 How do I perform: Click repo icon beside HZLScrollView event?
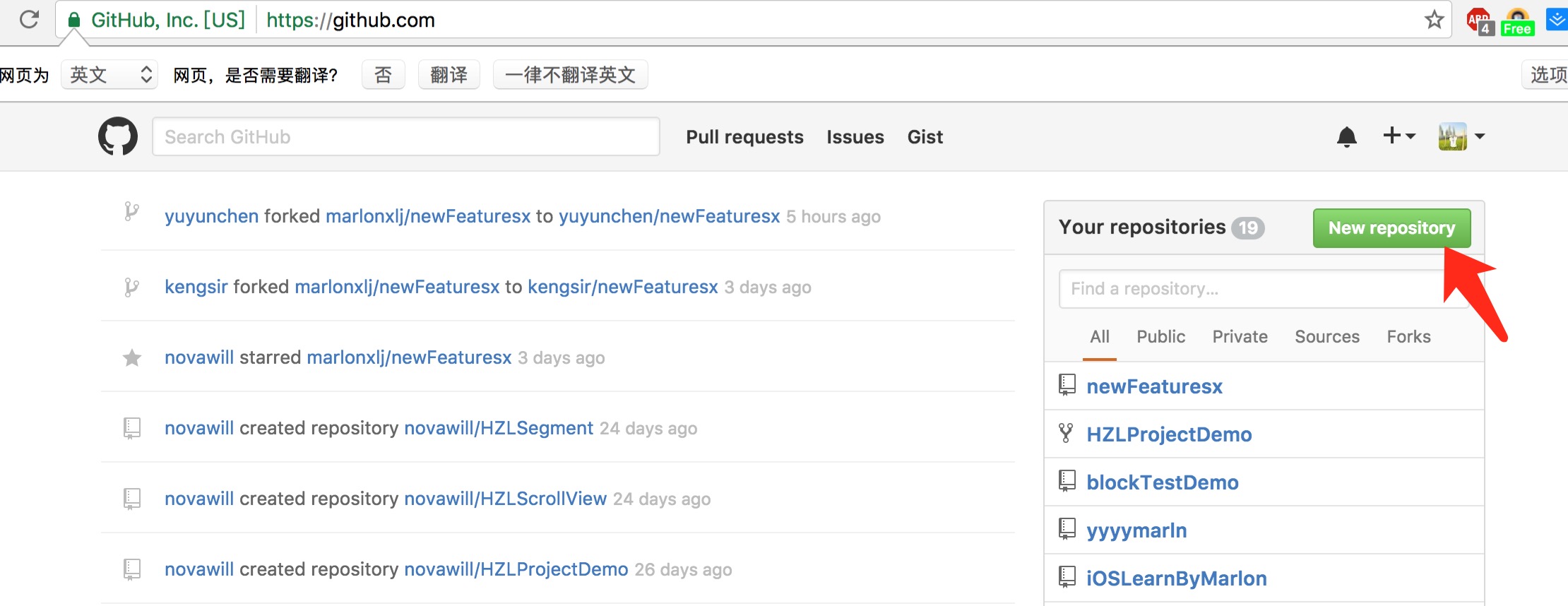tap(132, 499)
